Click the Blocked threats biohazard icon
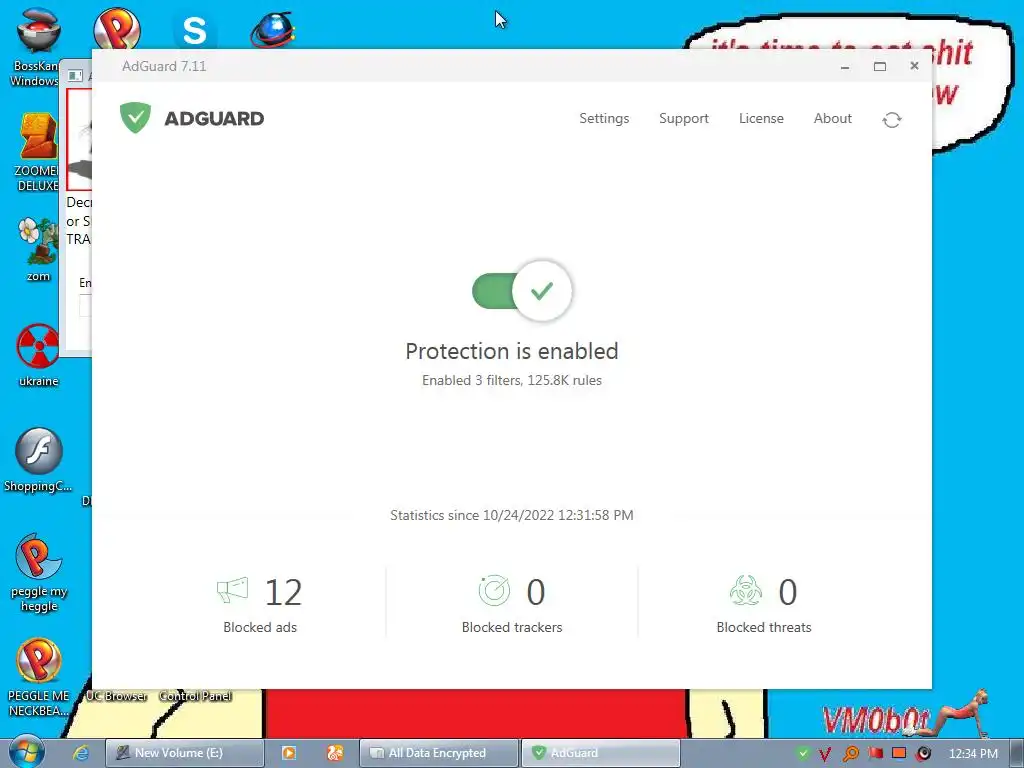Viewport: 1024px width, 768px height. click(x=746, y=590)
